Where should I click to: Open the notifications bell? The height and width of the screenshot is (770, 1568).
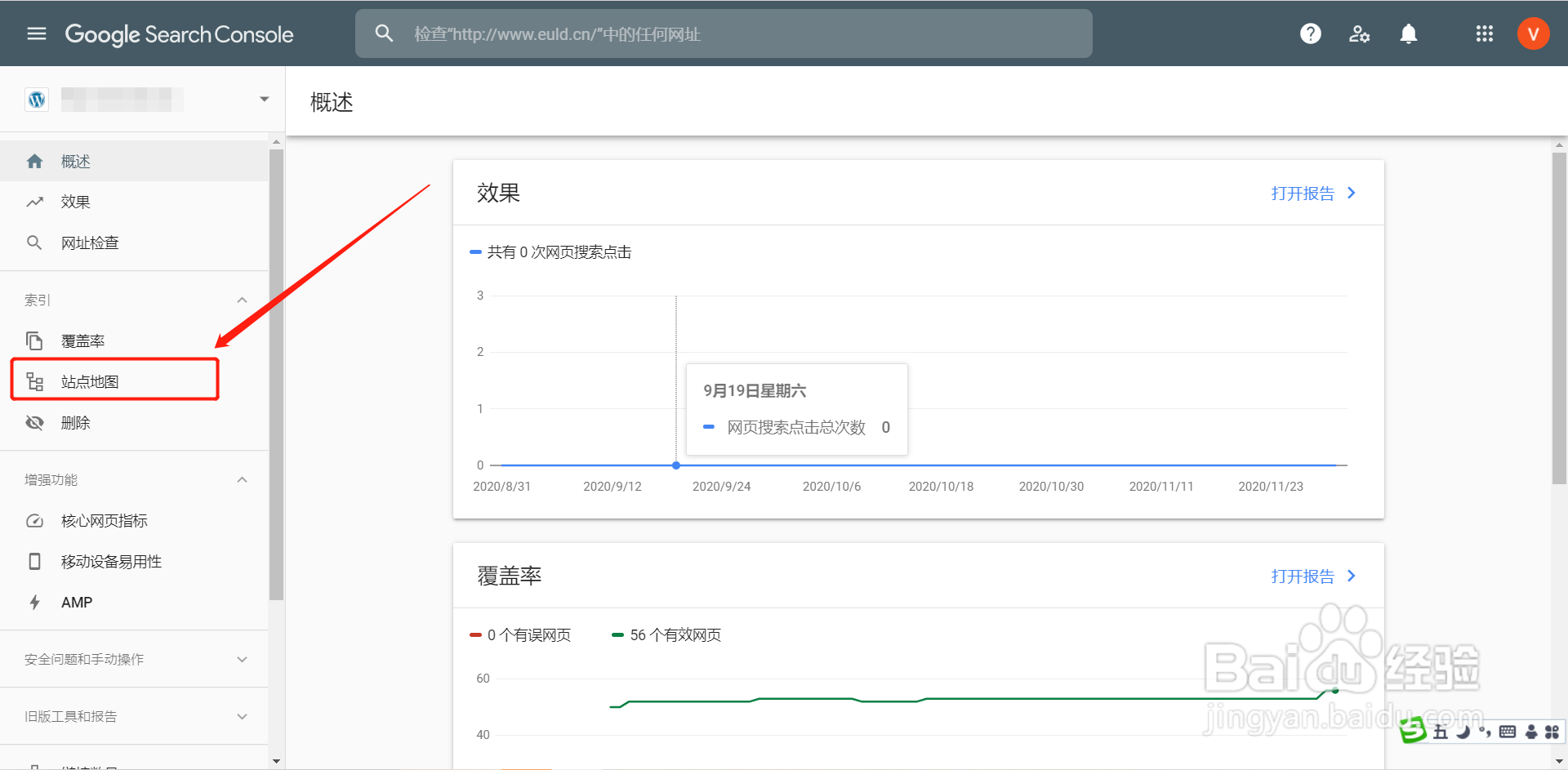(1409, 33)
